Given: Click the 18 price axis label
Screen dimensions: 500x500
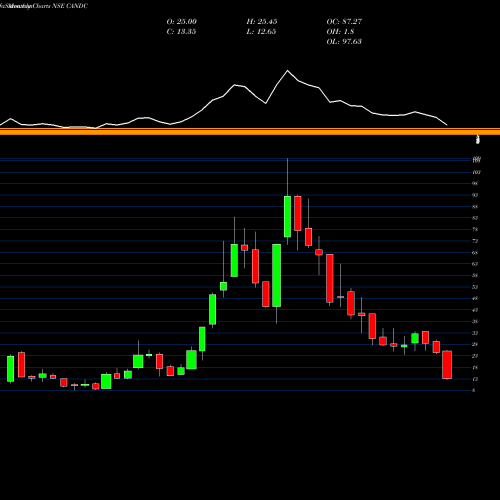Looking at the screenshot, I should (475, 367).
